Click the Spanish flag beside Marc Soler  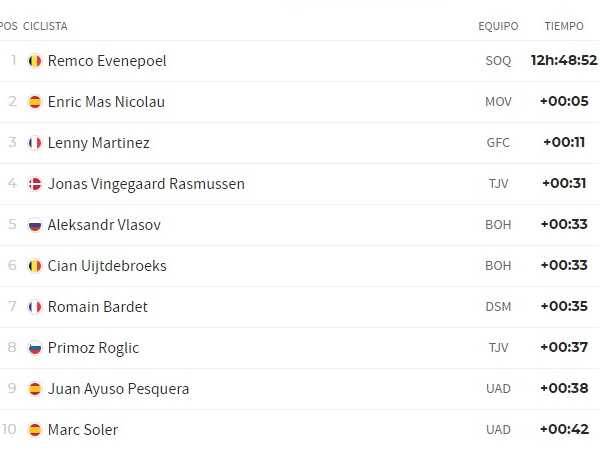coord(35,429)
